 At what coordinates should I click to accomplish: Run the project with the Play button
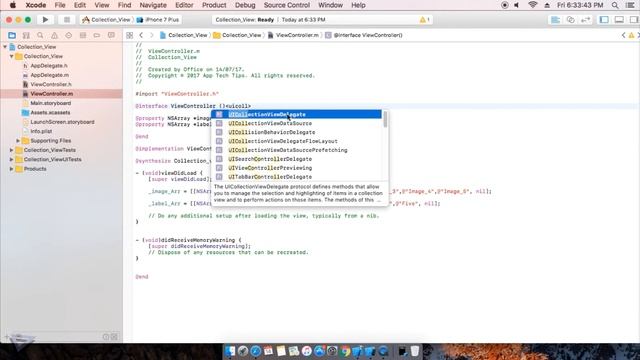pyautogui.click(x=45, y=20)
